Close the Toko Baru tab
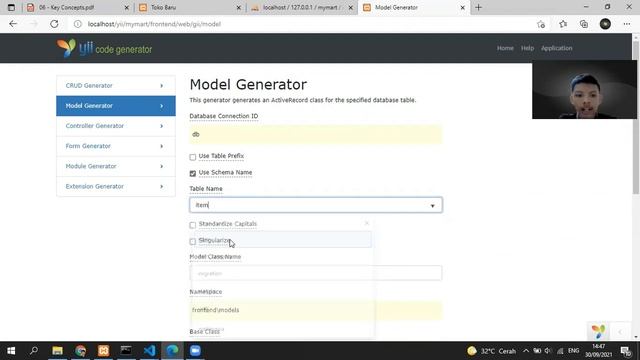Image resolution: width=640 pixels, height=360 pixels. pyautogui.click(x=239, y=7)
